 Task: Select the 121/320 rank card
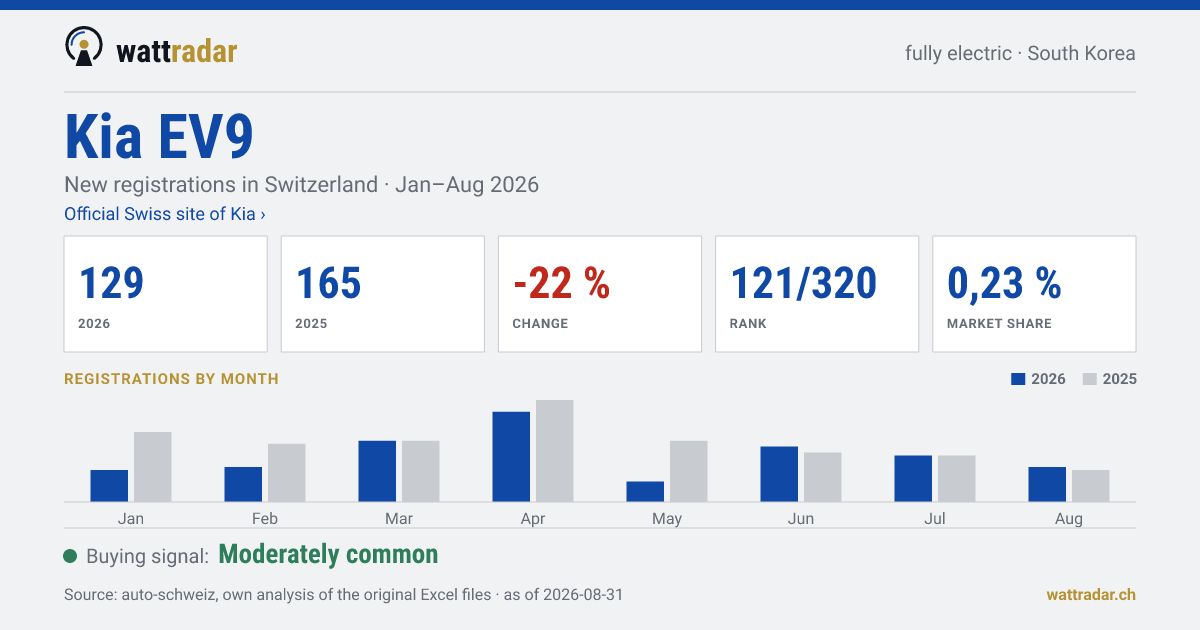[x=817, y=294]
